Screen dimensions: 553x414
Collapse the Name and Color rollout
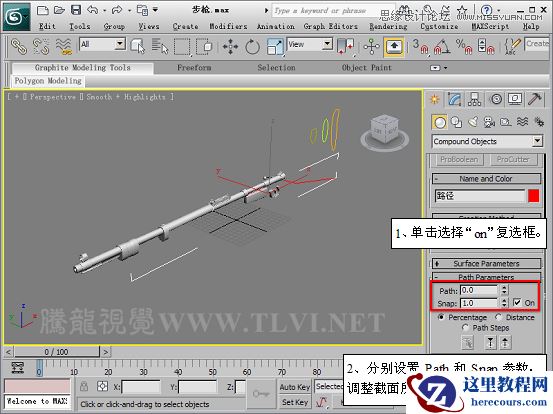pyautogui.click(x=486, y=179)
